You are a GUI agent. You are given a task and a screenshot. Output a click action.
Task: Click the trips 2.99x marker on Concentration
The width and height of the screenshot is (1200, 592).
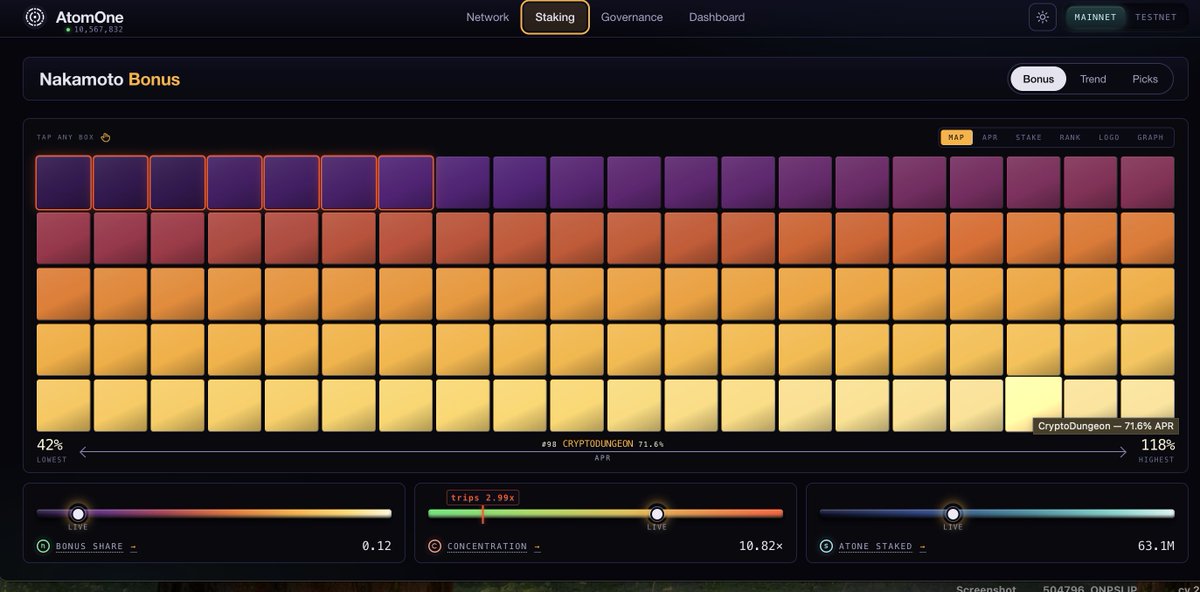coord(482,496)
